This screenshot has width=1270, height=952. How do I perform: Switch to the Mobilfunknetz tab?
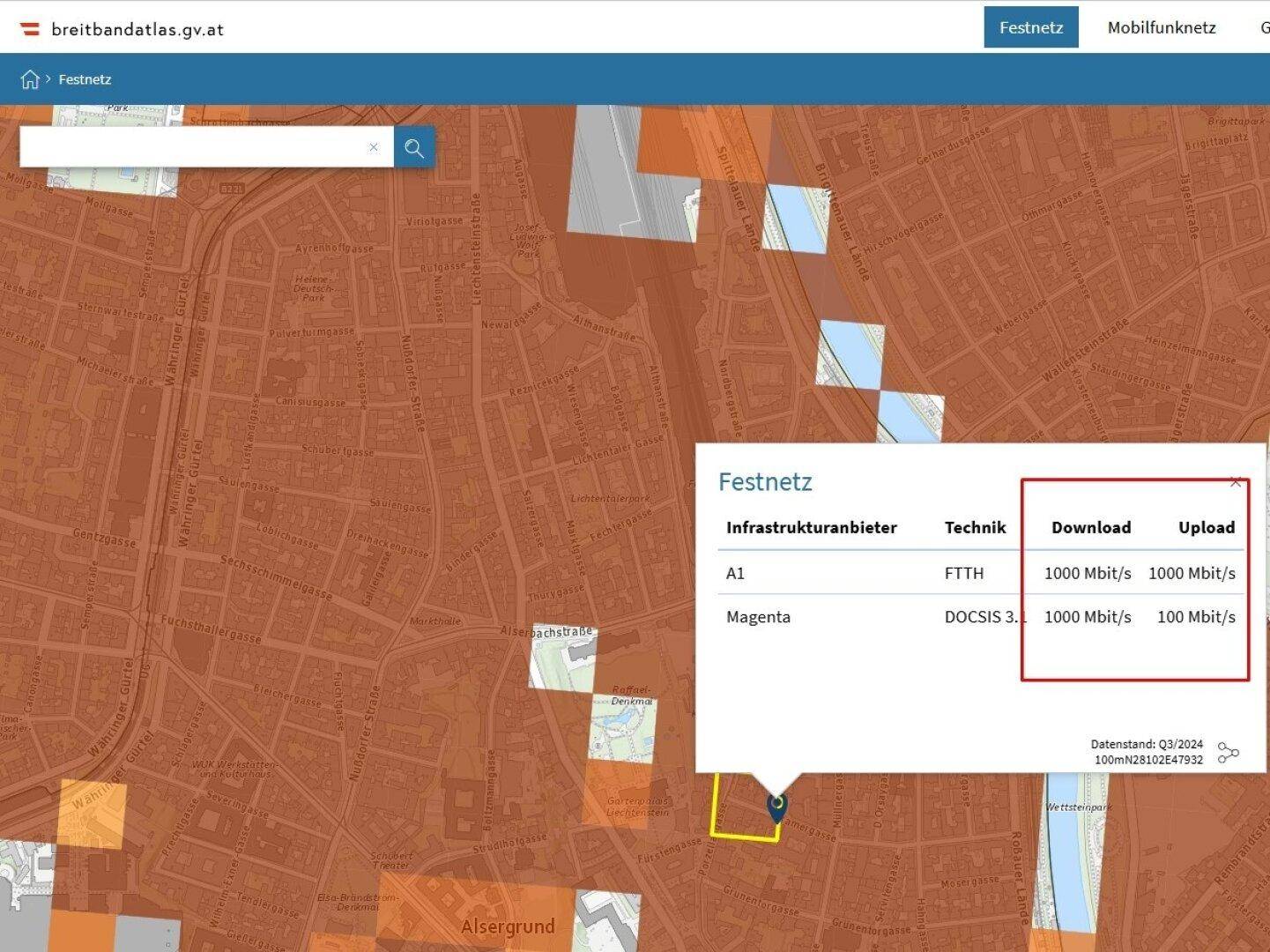tap(1162, 27)
